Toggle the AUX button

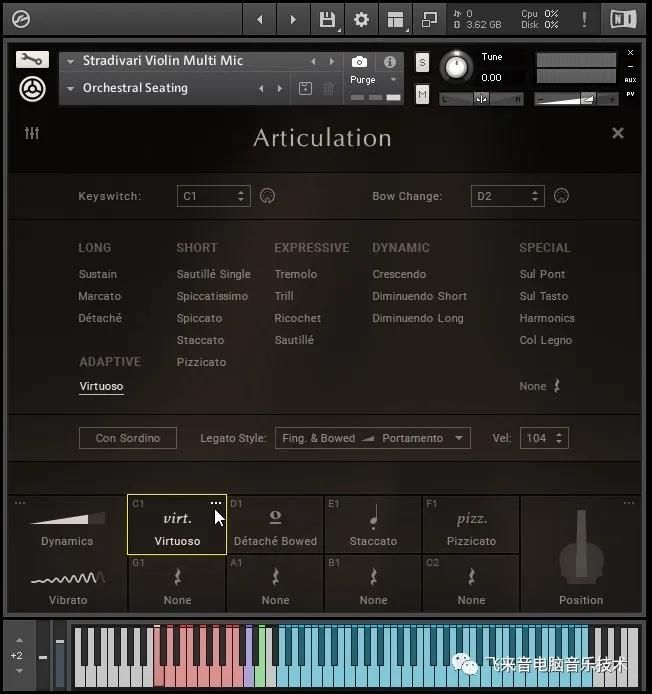[x=630, y=80]
